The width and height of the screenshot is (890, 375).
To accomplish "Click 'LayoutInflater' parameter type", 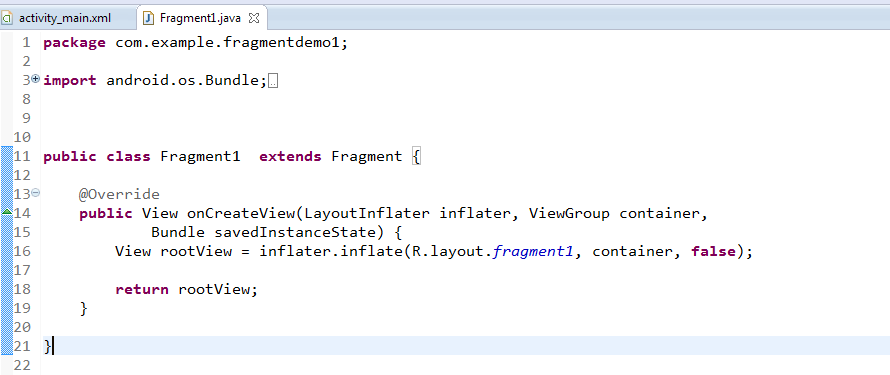I will tap(367, 214).
